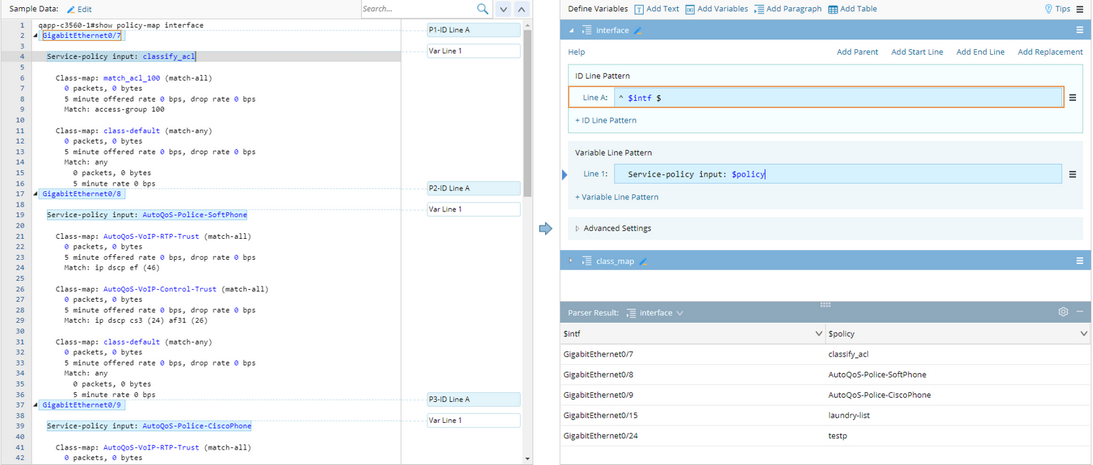Open the $policy column dropdown

[x=1084, y=334]
